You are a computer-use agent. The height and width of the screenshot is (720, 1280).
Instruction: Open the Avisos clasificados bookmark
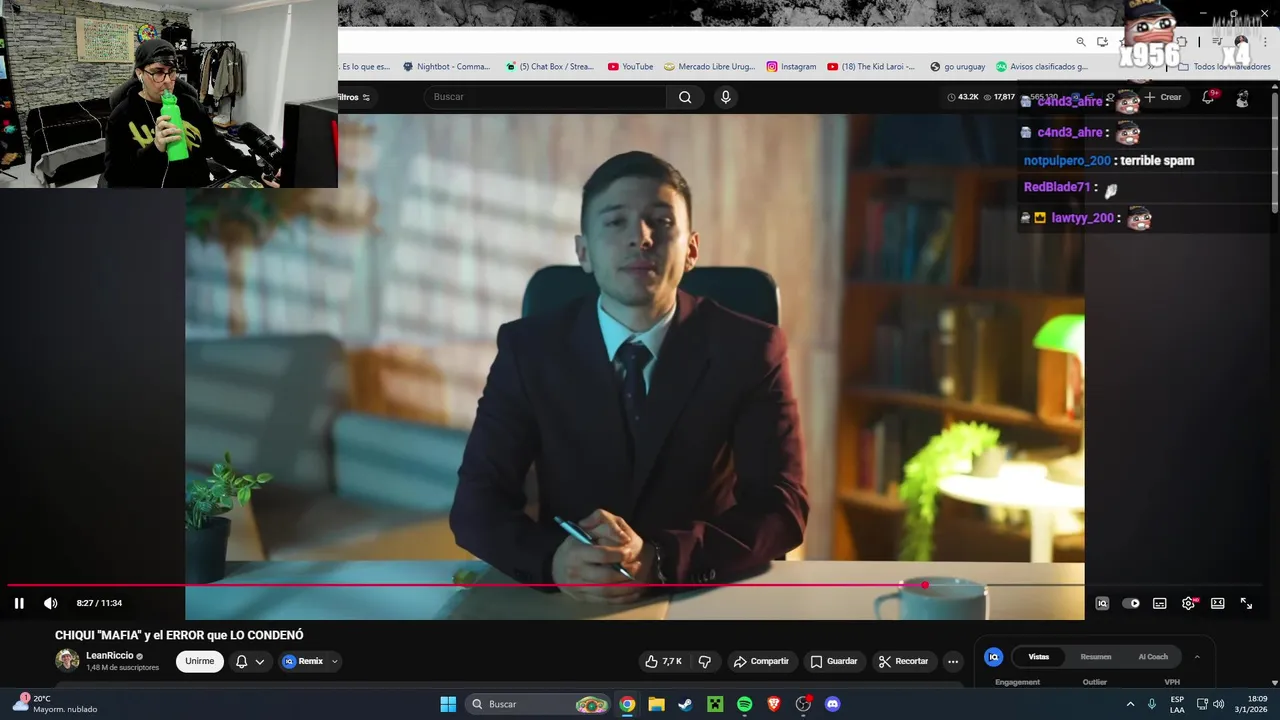tap(1042, 67)
